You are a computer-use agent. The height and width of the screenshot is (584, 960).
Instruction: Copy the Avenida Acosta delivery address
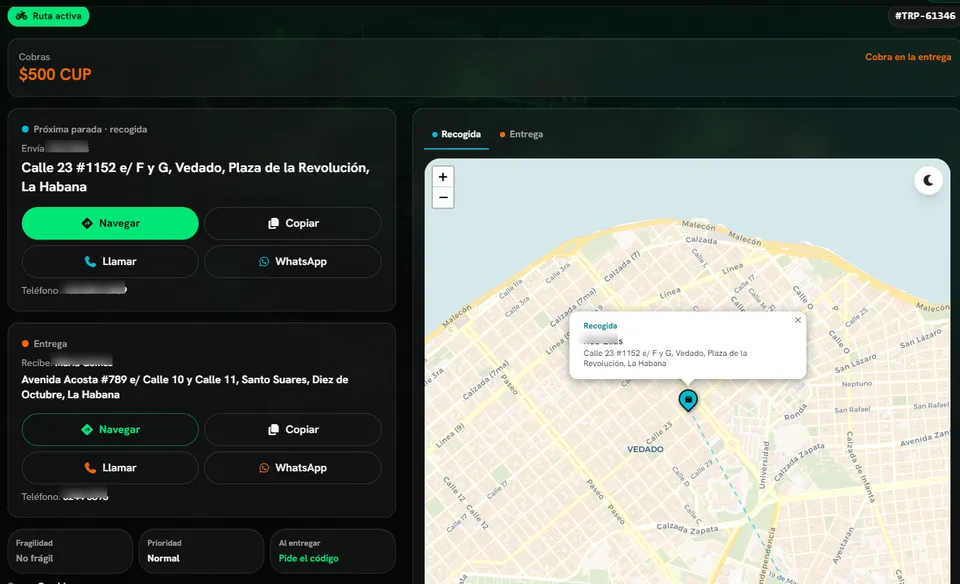293,430
